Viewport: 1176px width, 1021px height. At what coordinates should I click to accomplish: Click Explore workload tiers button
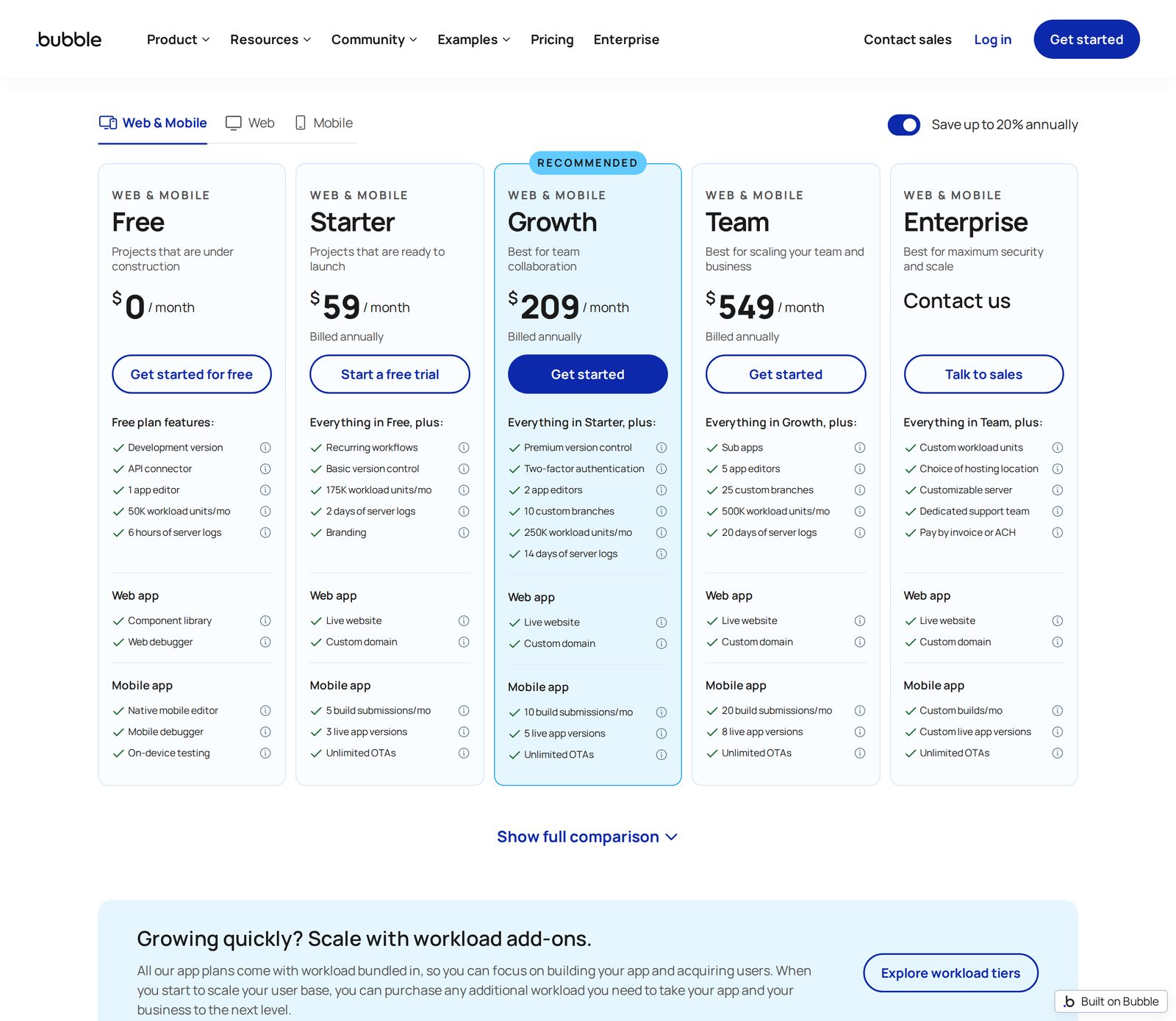(x=950, y=973)
